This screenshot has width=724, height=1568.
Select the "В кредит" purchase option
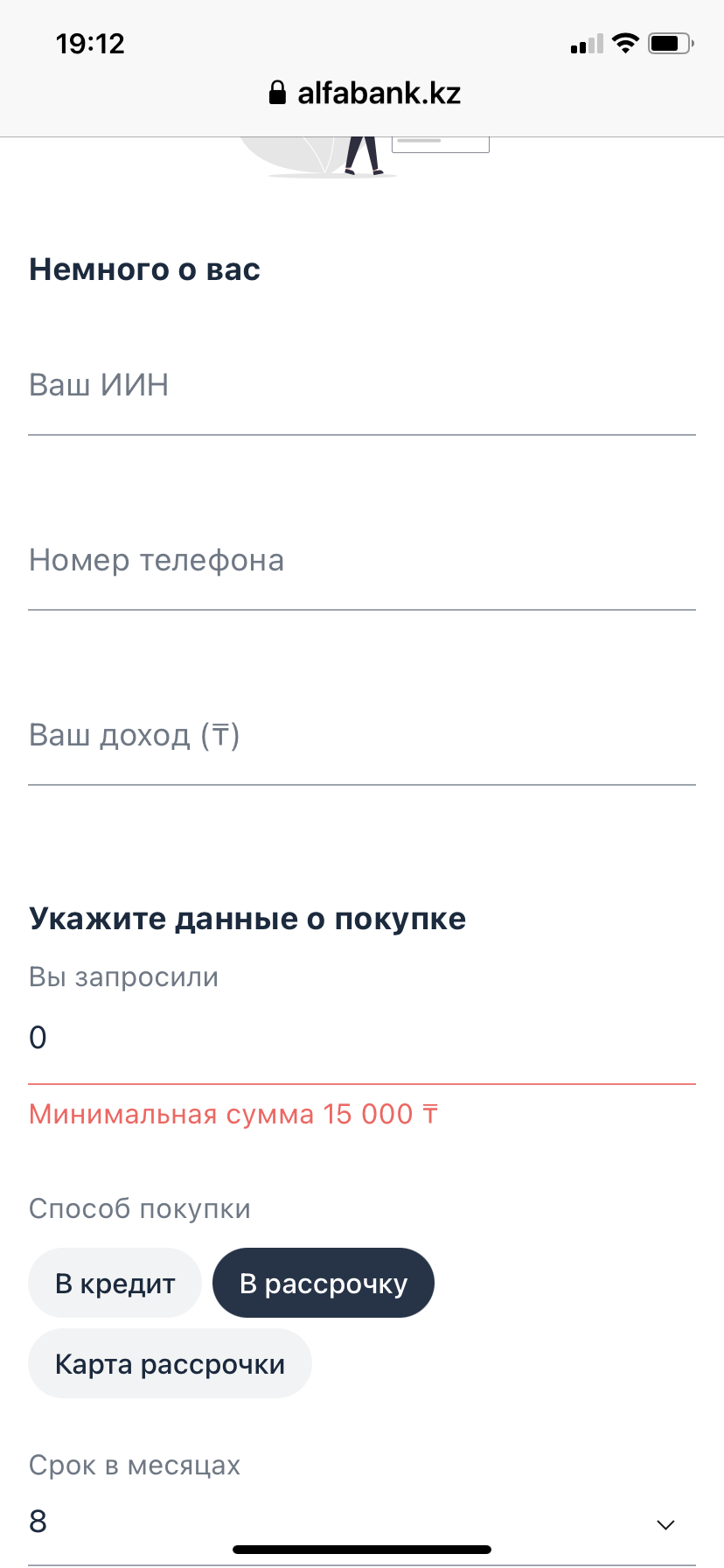(x=115, y=1283)
